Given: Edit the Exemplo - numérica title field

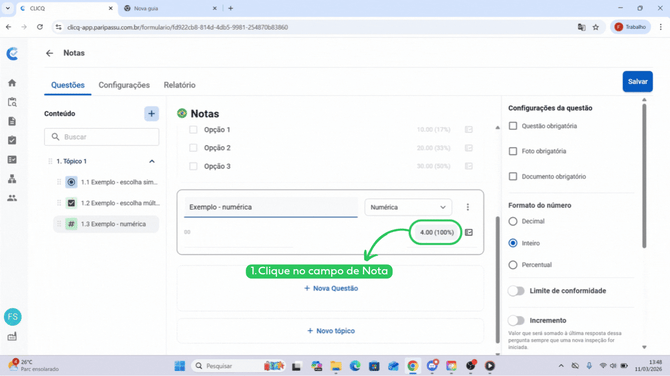Looking at the screenshot, I should pos(271,207).
